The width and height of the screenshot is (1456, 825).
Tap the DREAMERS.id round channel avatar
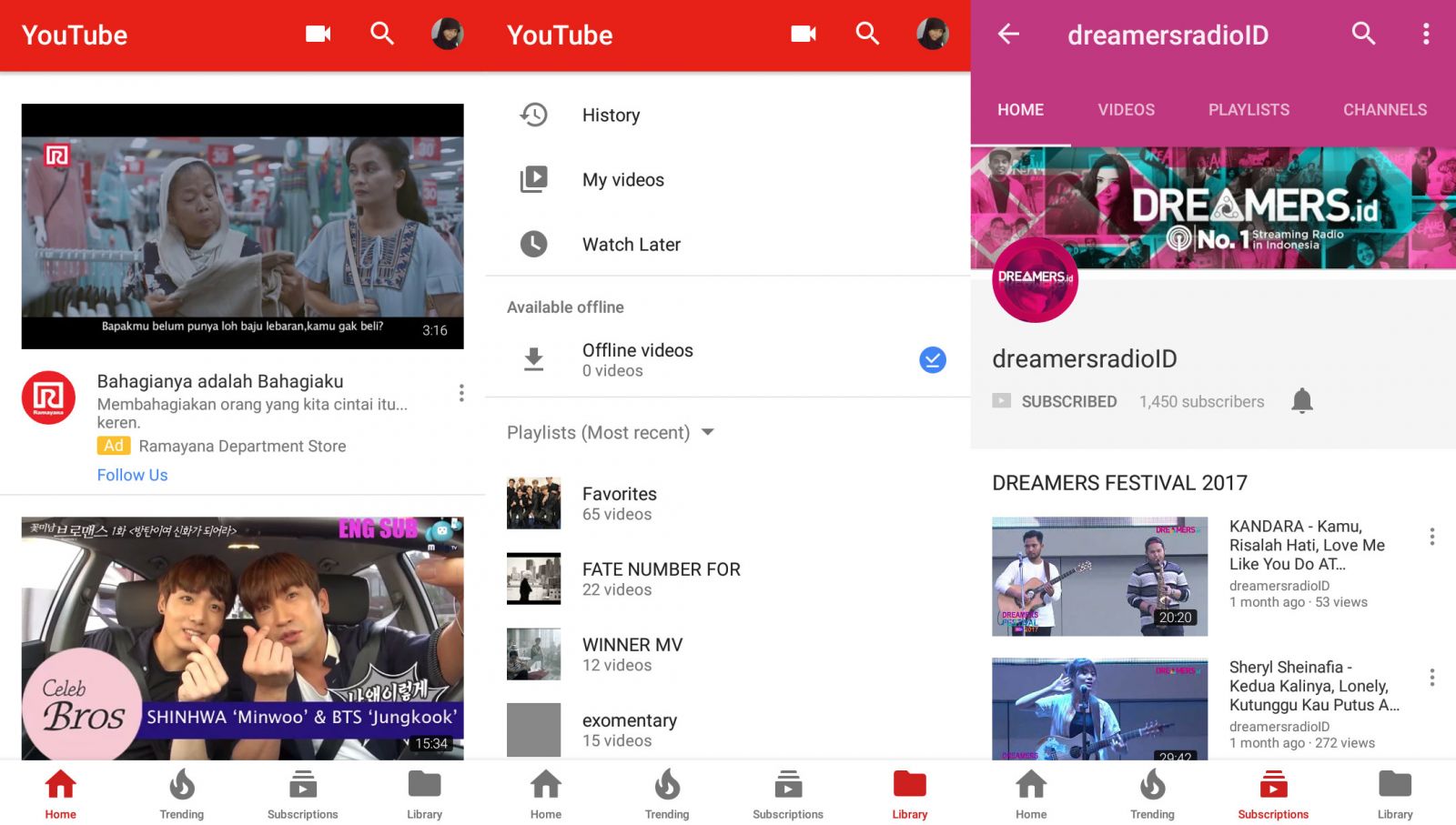pyautogui.click(x=1035, y=280)
